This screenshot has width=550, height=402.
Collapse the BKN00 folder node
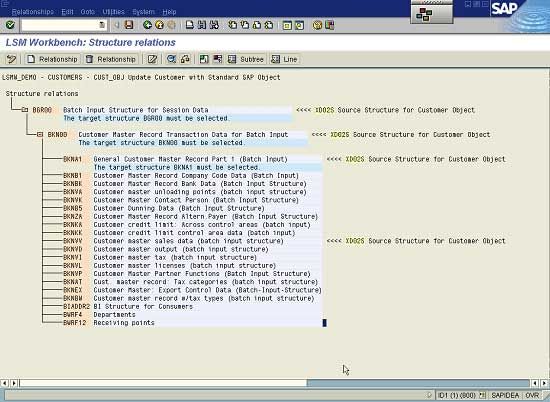coord(40,134)
